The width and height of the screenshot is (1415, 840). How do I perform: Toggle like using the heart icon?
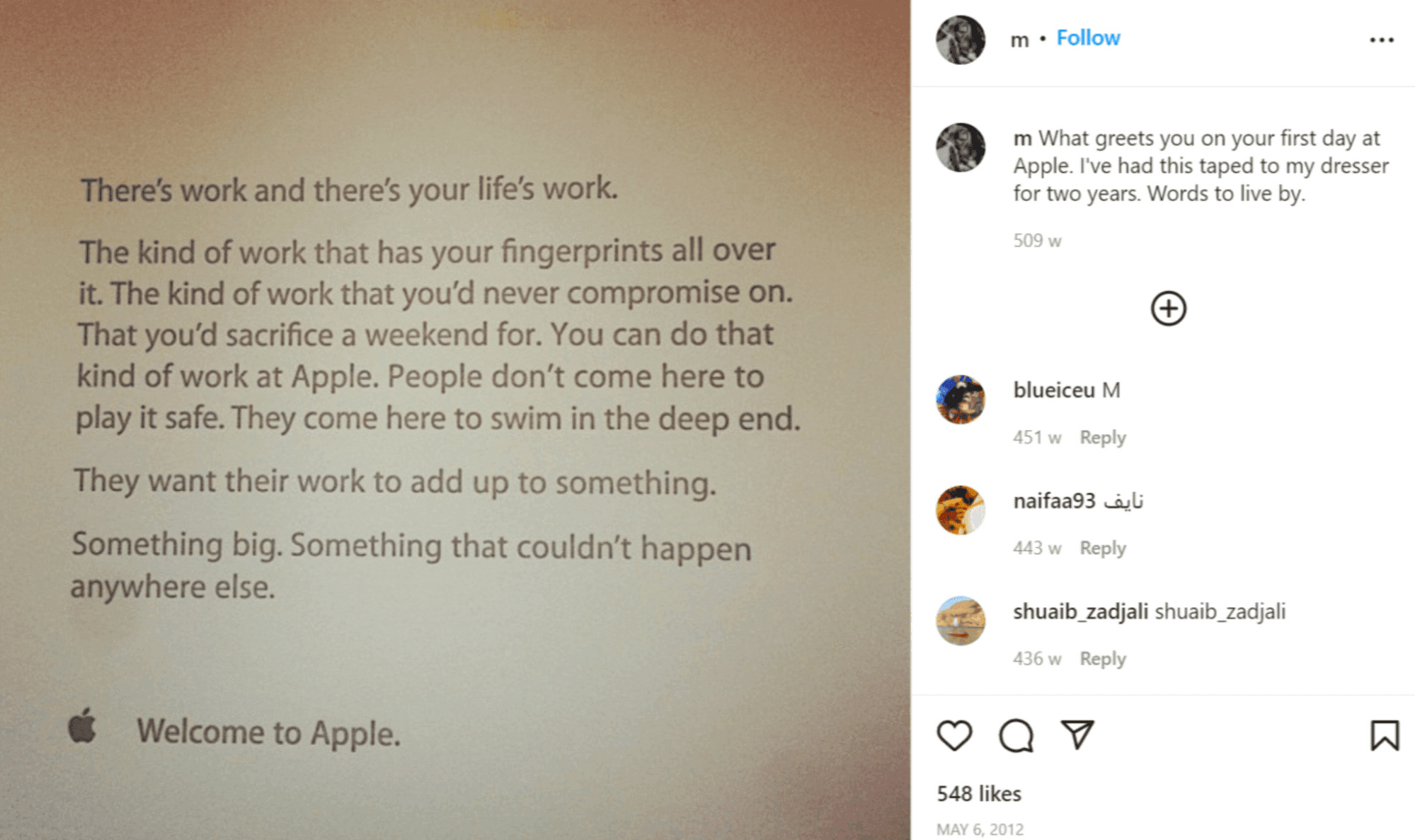[954, 736]
